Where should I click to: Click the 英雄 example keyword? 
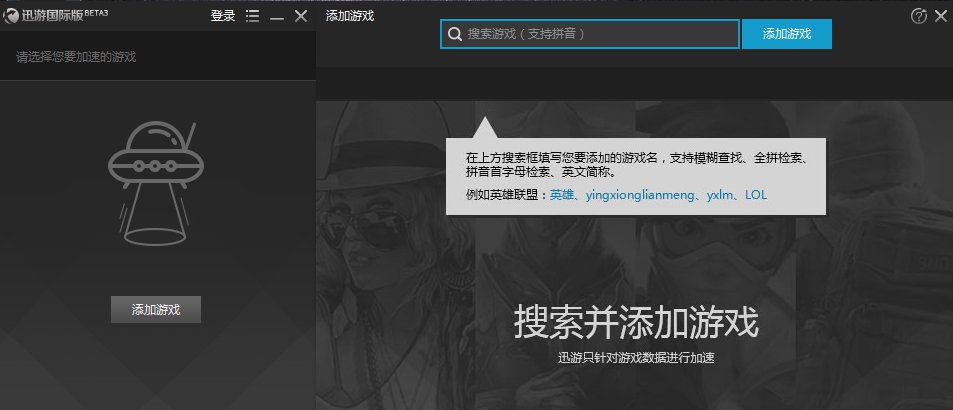(x=562, y=195)
